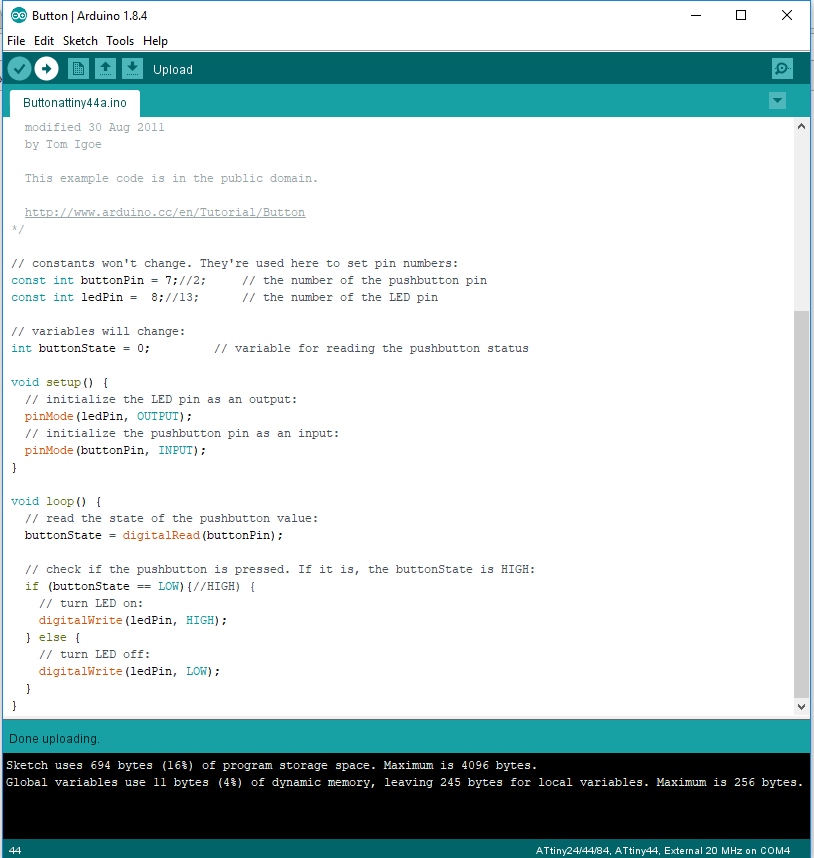
Task: Click the Arduino logo in title bar
Action: click(x=19, y=15)
